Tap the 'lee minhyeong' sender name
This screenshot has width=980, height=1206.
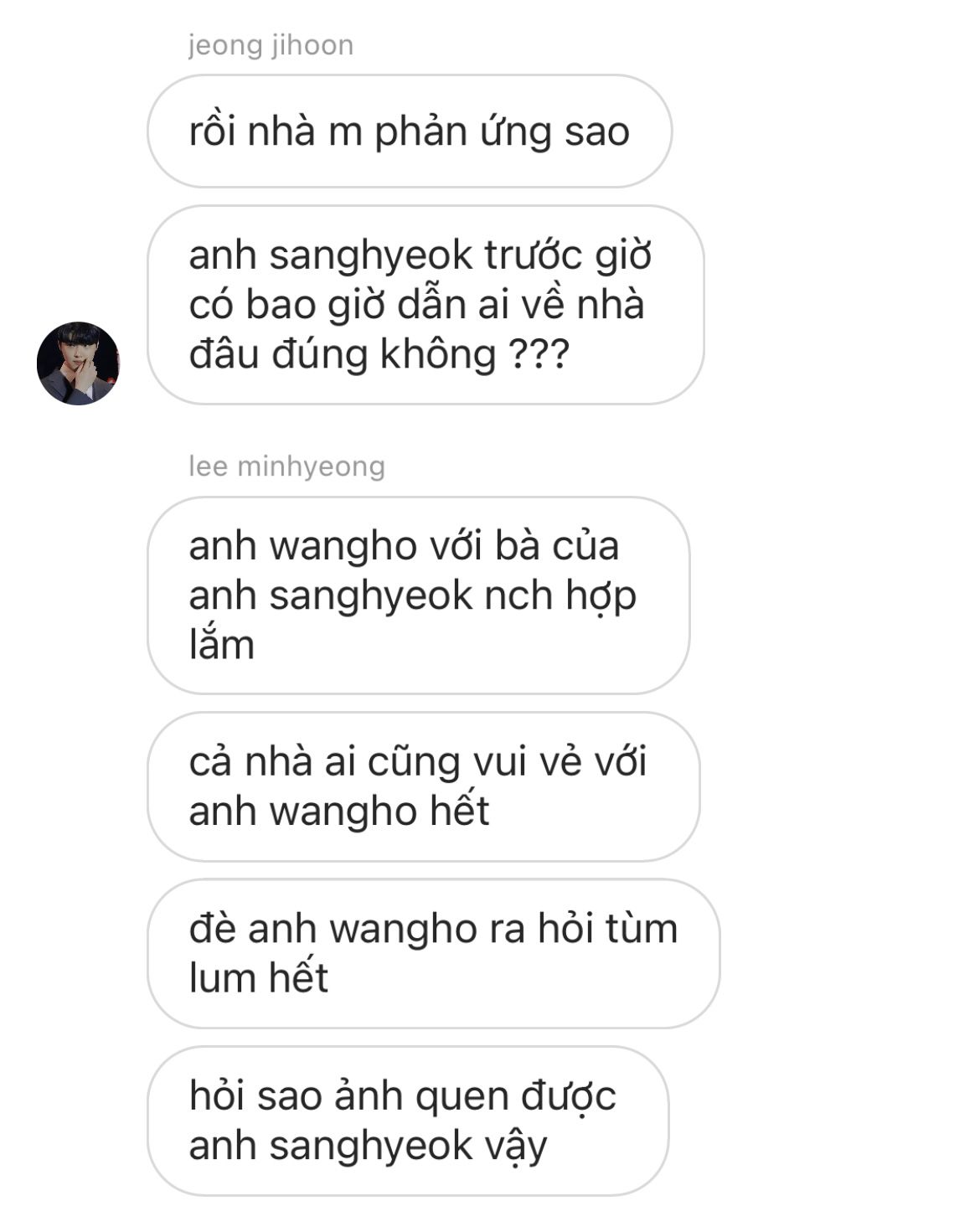point(286,466)
